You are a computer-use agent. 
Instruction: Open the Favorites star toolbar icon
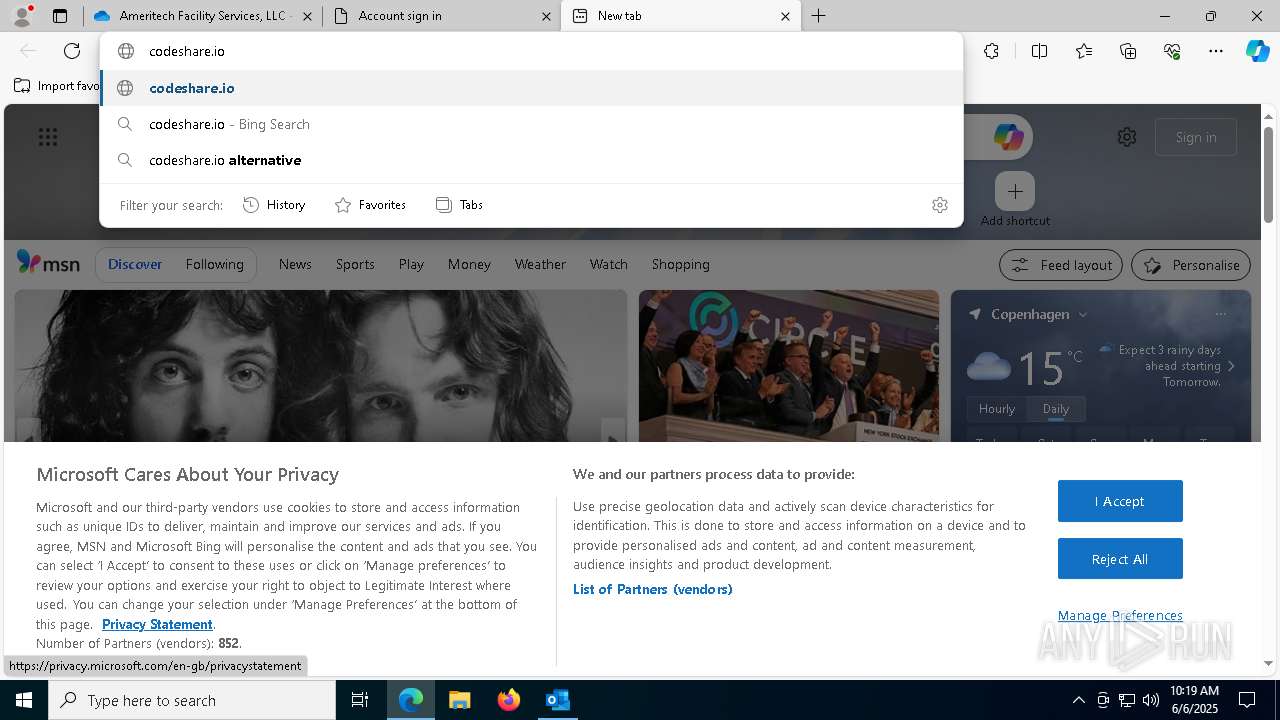(1084, 51)
